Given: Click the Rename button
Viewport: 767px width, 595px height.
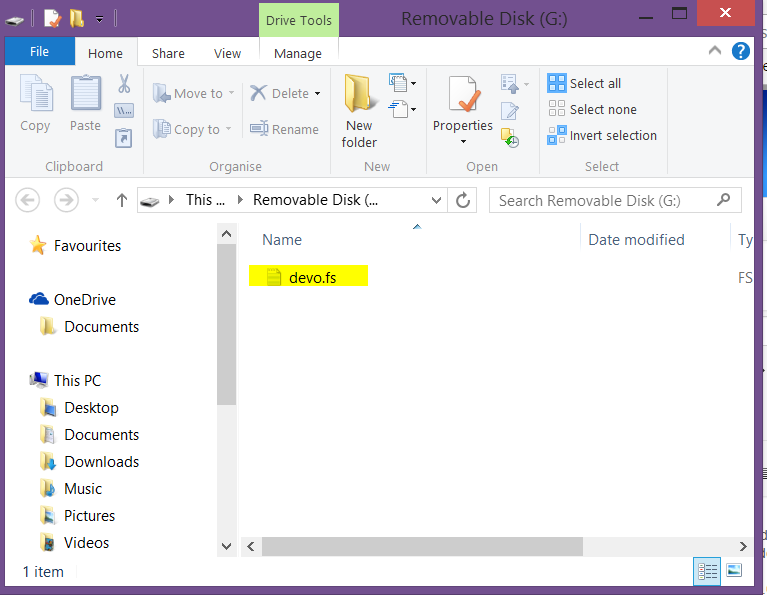Looking at the screenshot, I should (284, 129).
